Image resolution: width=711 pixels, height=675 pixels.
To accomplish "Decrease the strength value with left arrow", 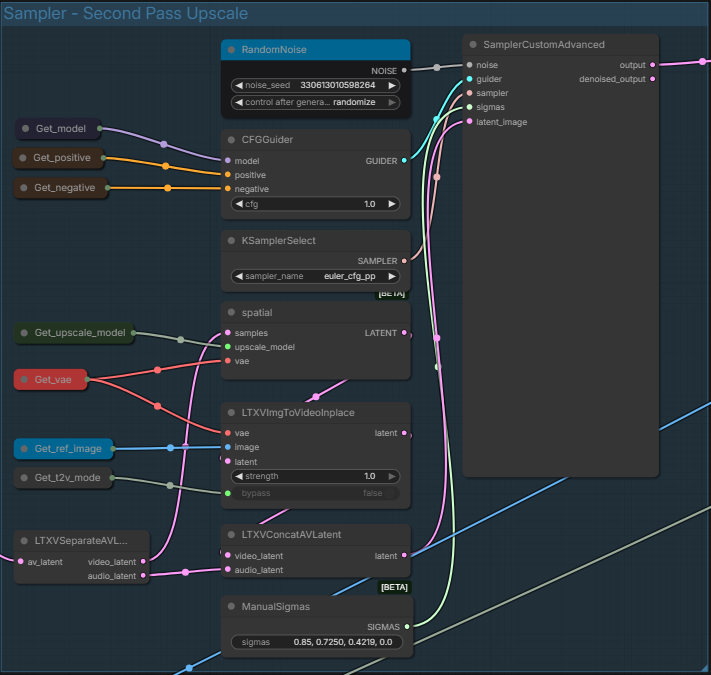I will click(x=237, y=477).
